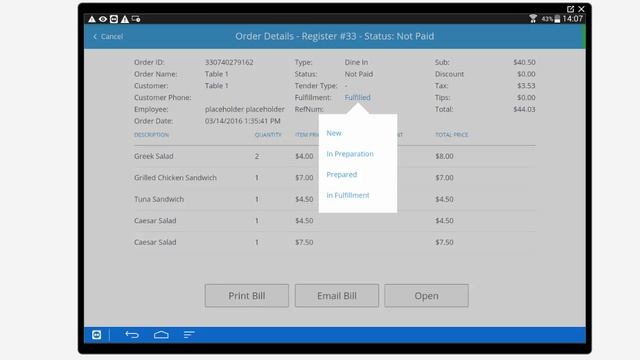Select the Grilled Chicken Sandwich row

[x=335, y=178]
